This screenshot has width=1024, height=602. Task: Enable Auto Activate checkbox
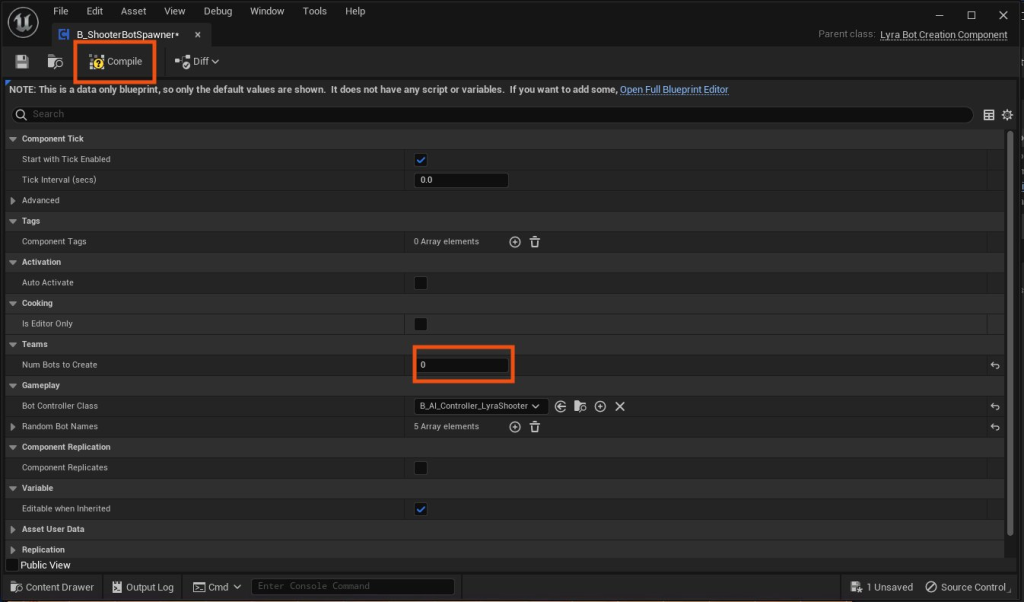pos(421,283)
